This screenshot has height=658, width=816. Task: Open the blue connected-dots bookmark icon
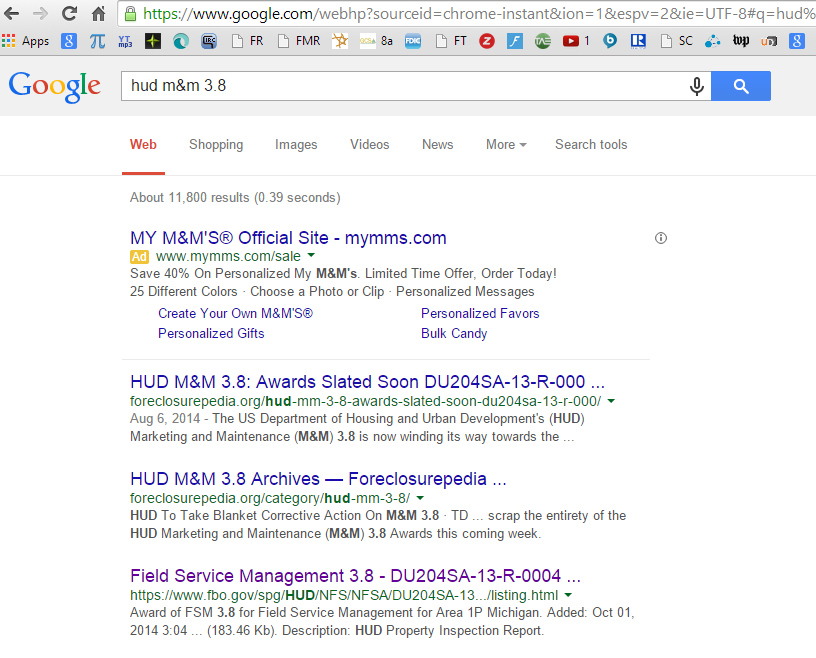pyautogui.click(x=712, y=41)
